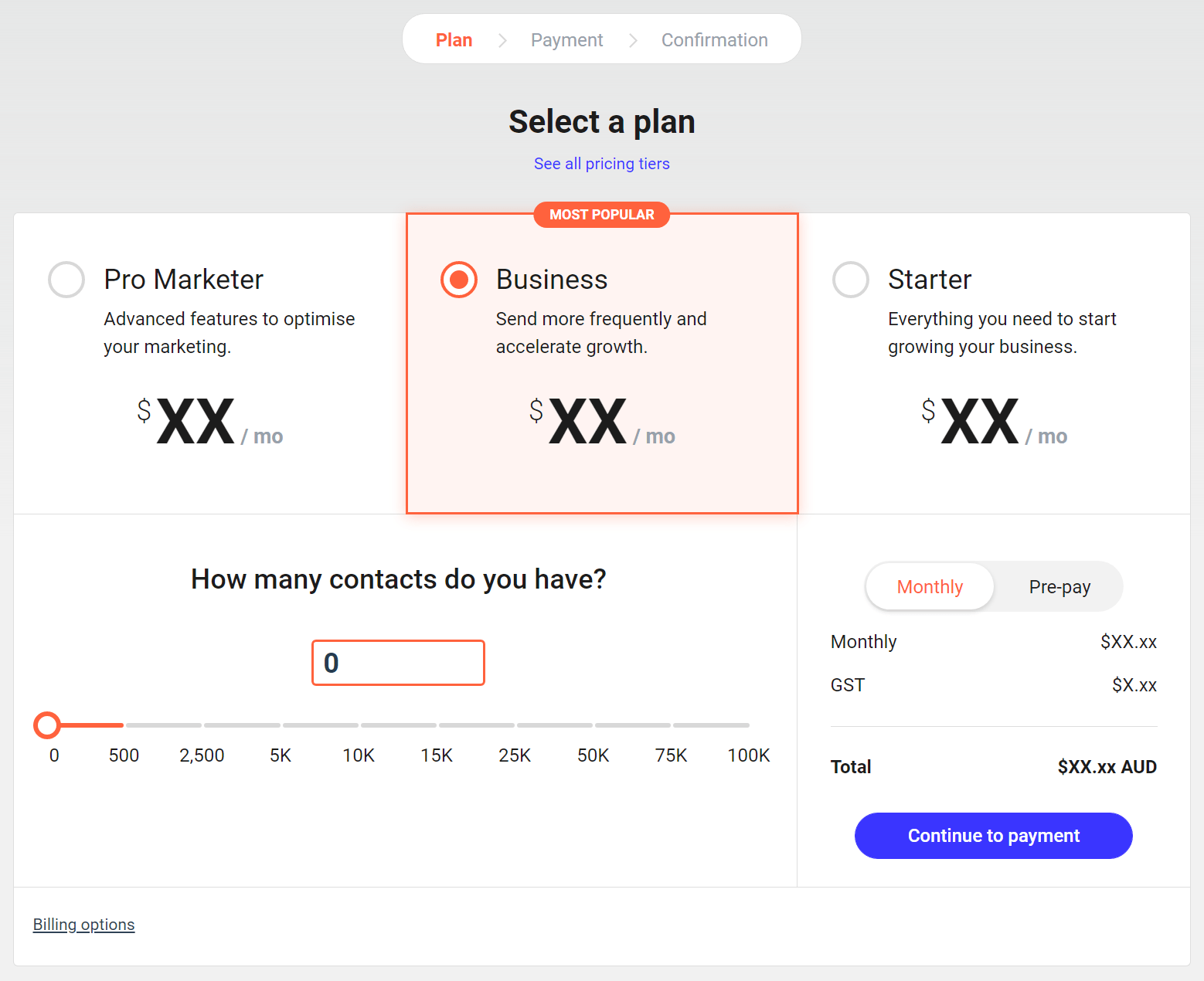This screenshot has width=1204, height=981.
Task: Click the MOST POPULAR badge
Action: pos(601,214)
